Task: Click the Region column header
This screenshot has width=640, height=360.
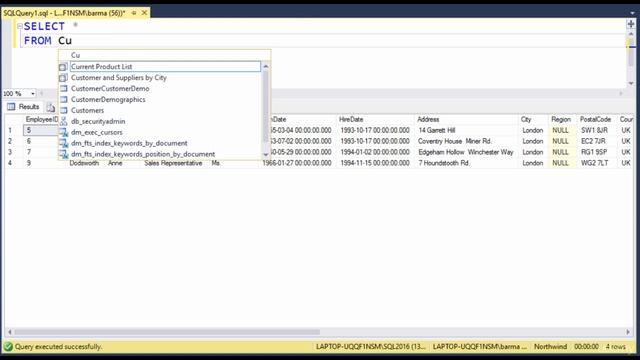Action: 562,120
